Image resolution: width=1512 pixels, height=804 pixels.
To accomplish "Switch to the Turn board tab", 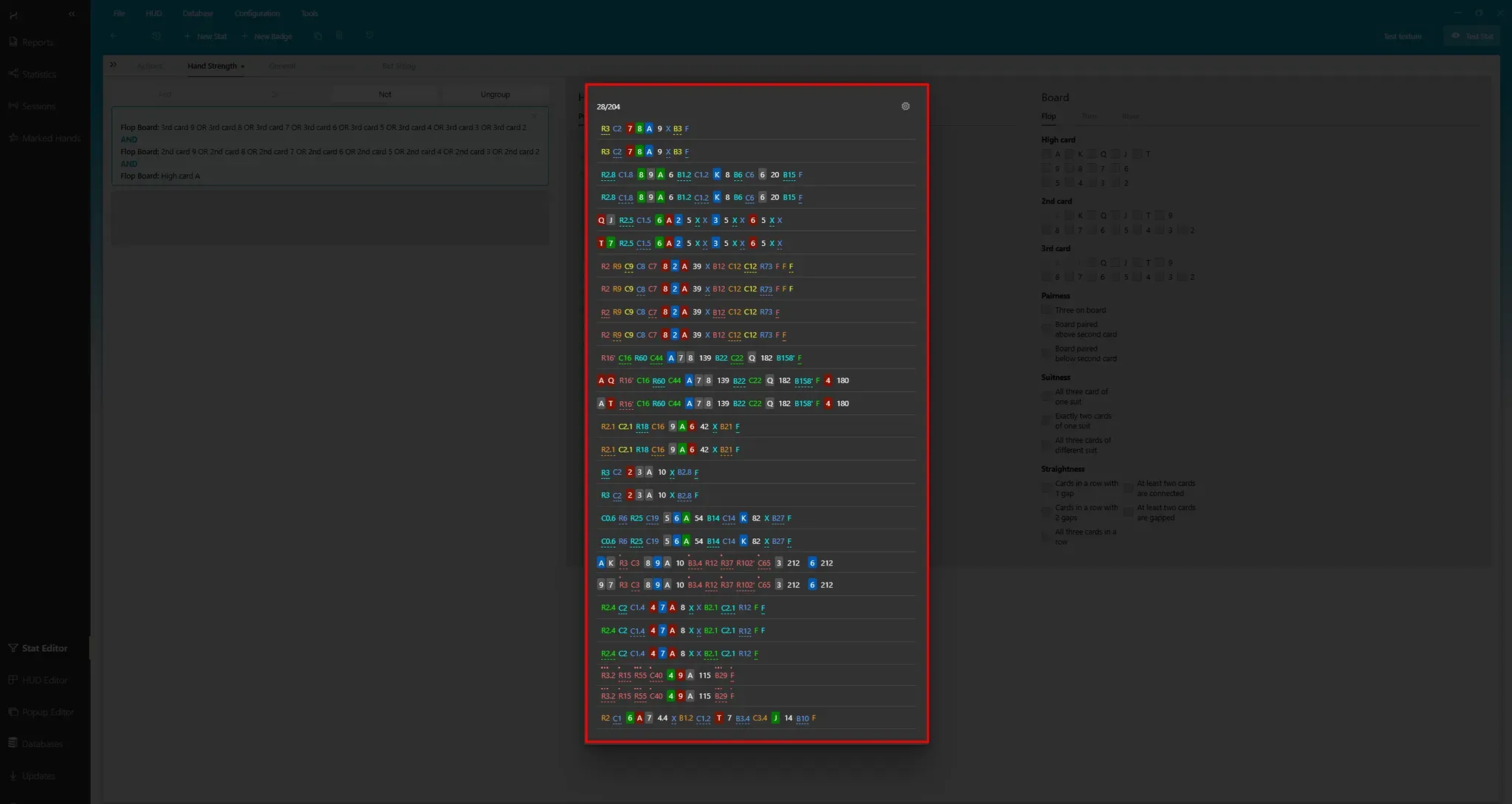I will click(1088, 117).
